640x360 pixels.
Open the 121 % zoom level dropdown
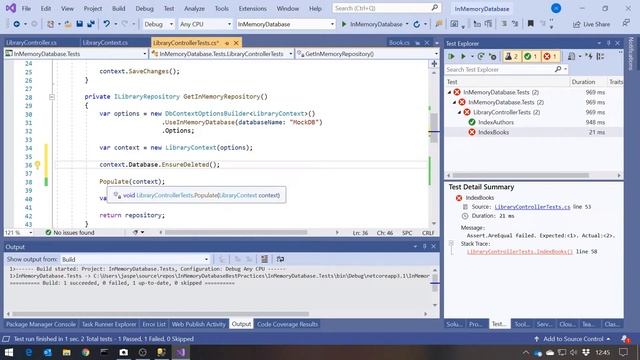point(18,232)
